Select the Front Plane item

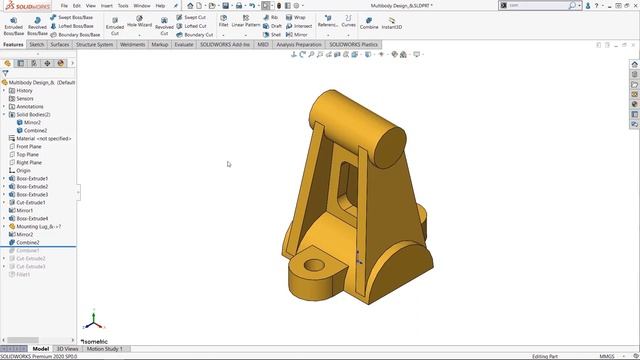(25, 147)
